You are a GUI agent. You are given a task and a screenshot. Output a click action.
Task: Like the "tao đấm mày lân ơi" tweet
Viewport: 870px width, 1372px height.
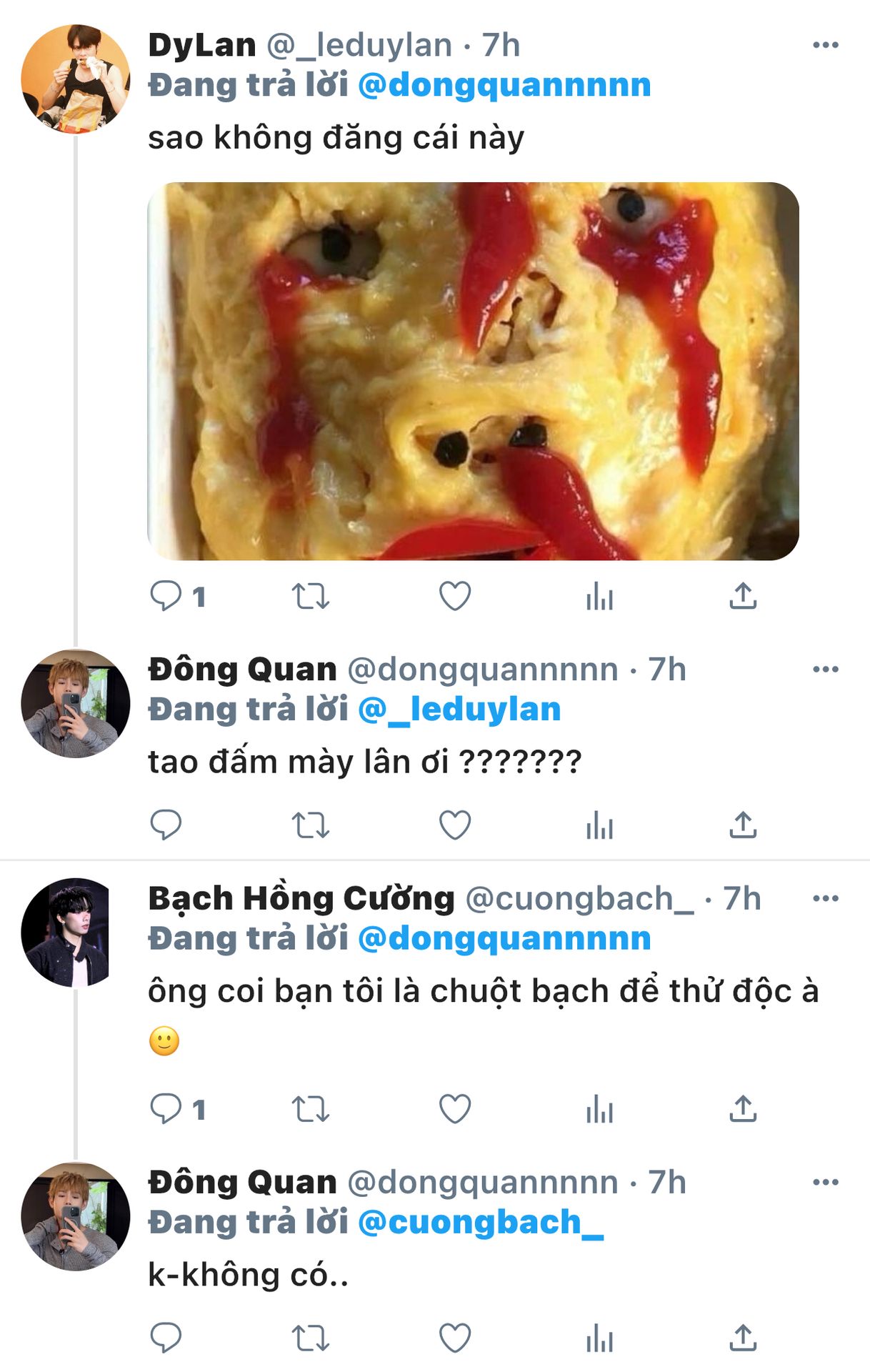pyautogui.click(x=455, y=825)
